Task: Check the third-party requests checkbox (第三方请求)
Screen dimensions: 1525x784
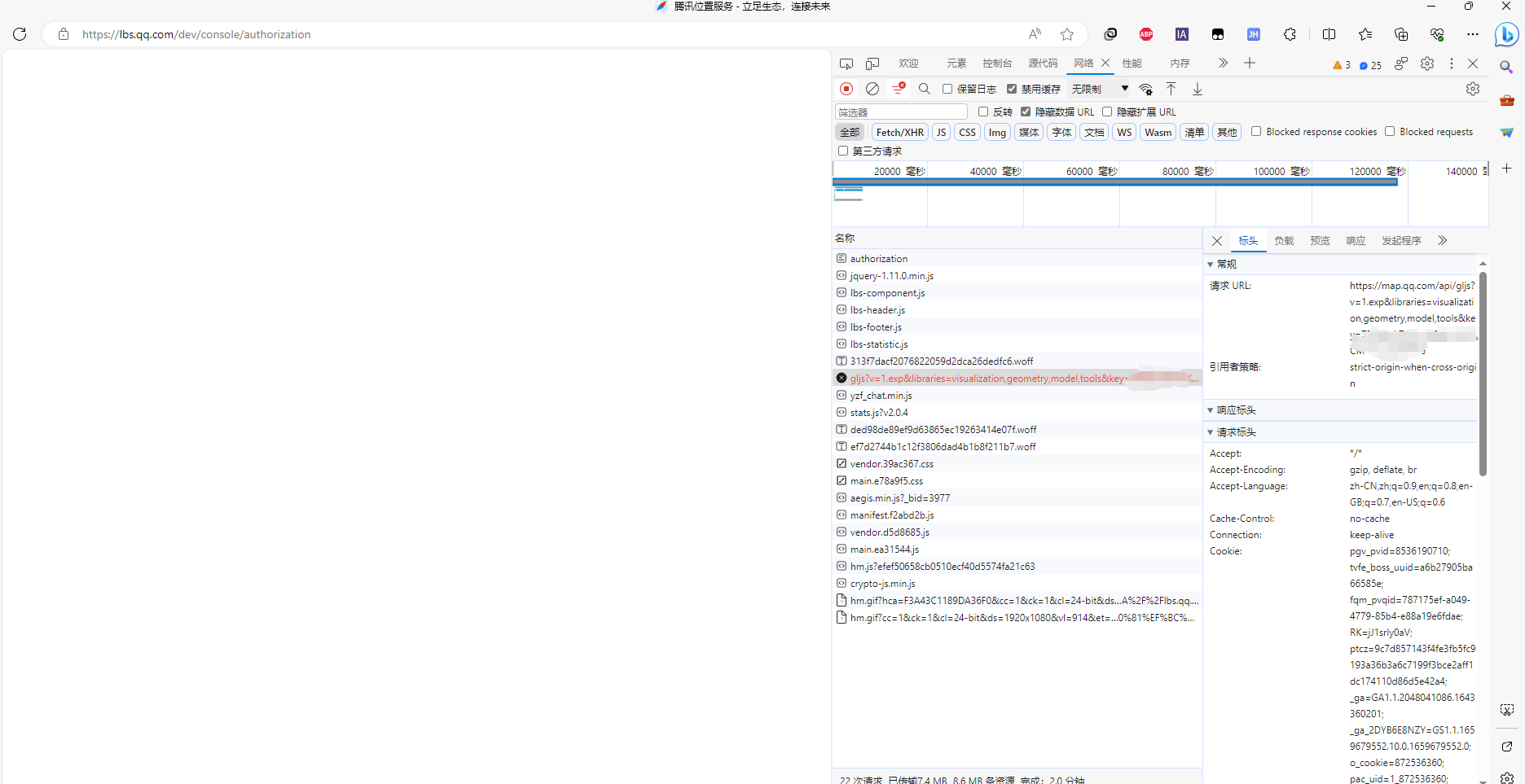Action: [843, 151]
